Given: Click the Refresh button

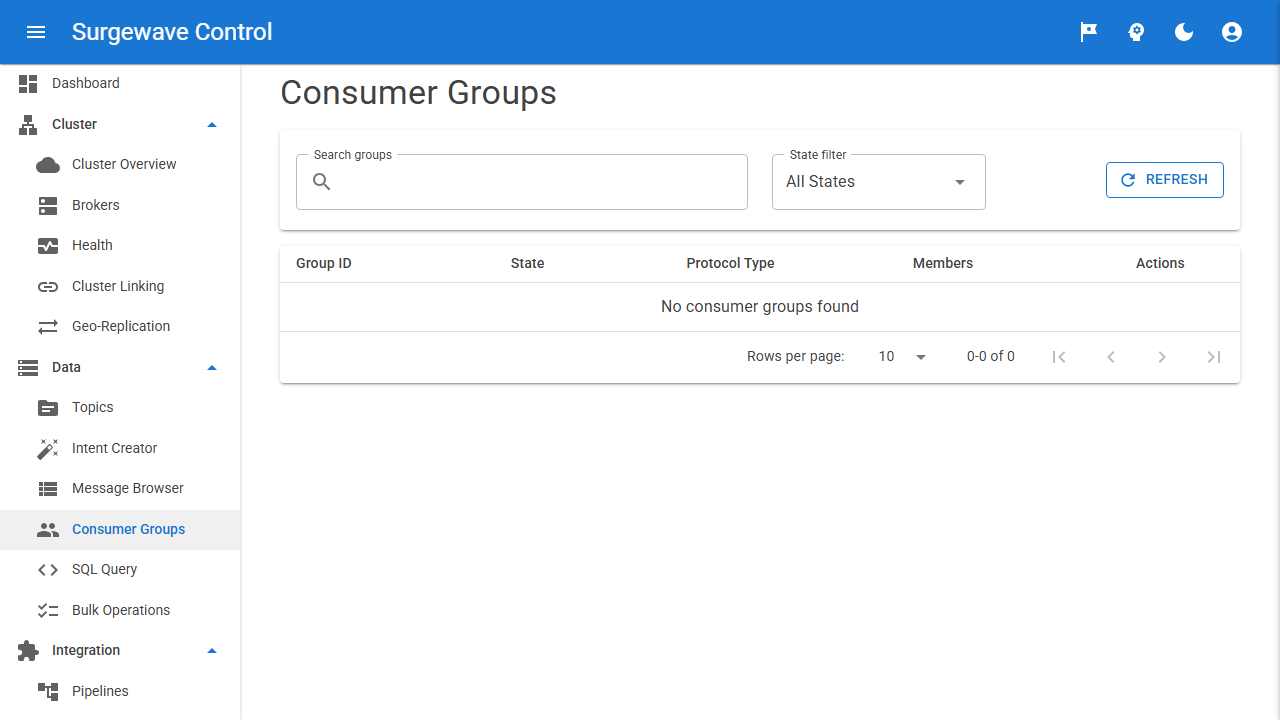Looking at the screenshot, I should [x=1164, y=180].
